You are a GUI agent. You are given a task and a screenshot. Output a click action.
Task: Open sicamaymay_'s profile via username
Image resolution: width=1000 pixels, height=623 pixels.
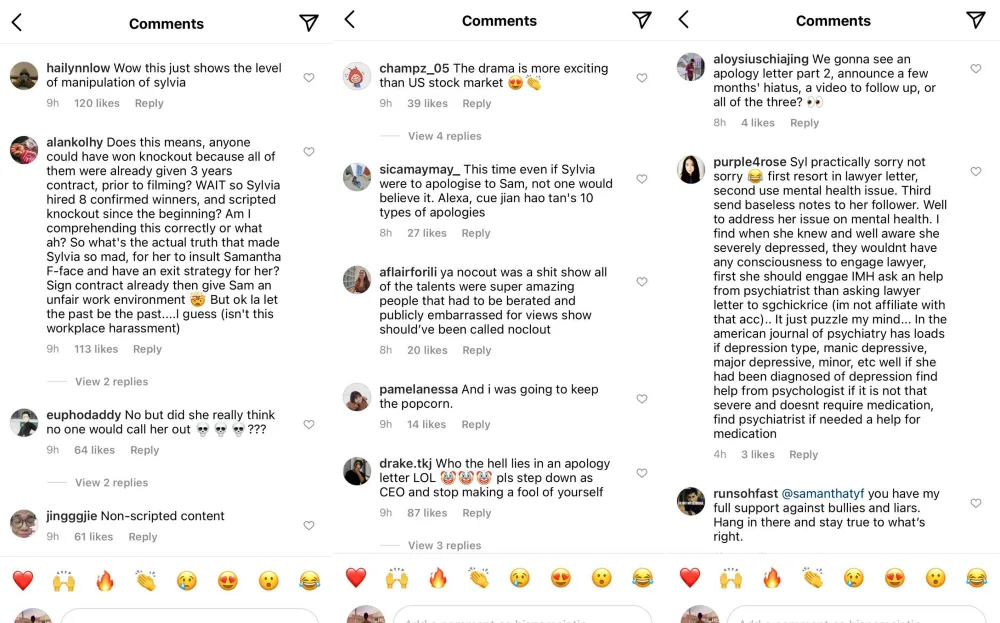(419, 170)
